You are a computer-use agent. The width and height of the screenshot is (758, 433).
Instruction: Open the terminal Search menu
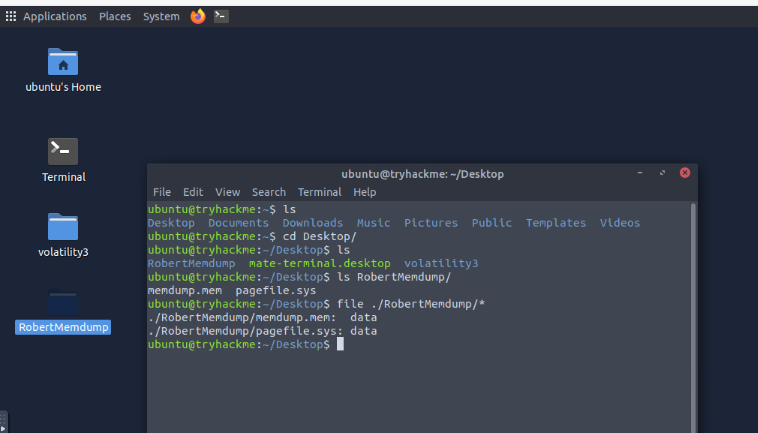[x=269, y=192]
